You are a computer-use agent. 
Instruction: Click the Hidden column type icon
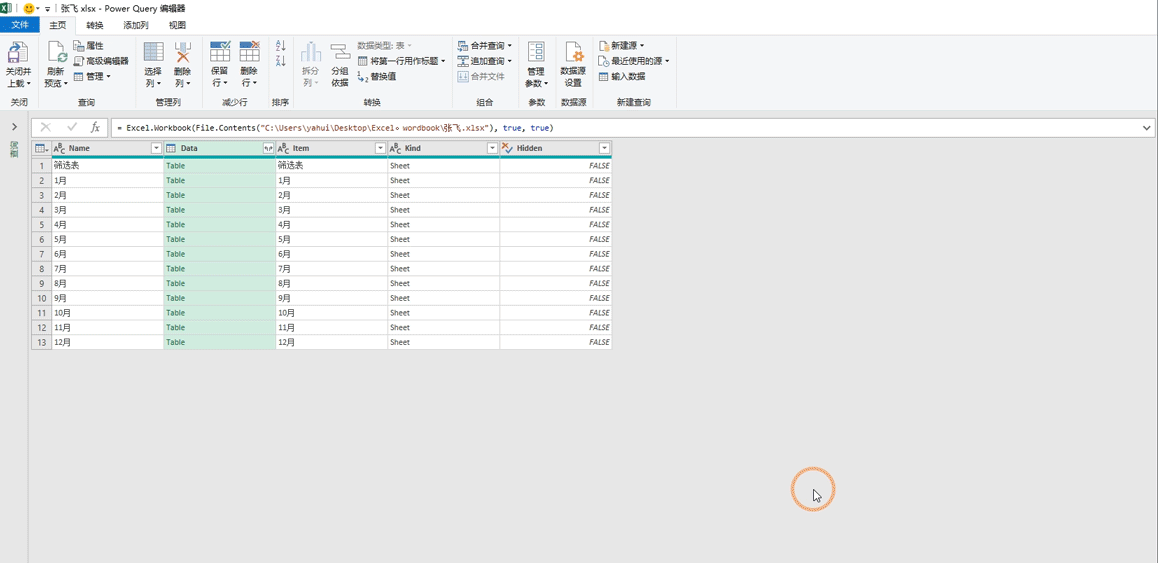click(507, 149)
